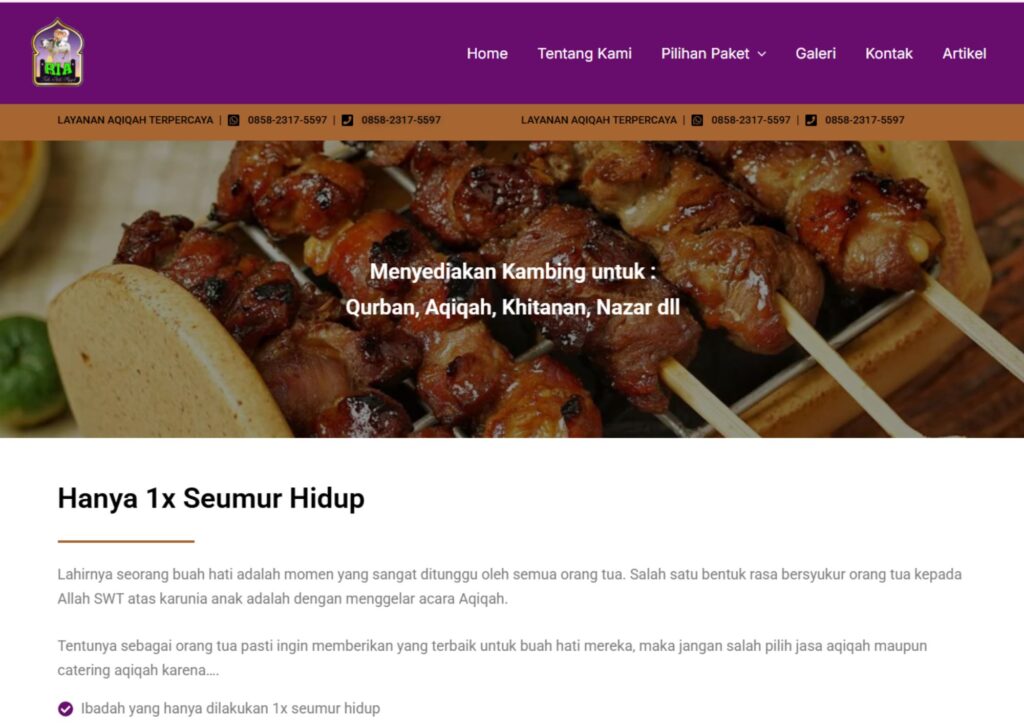Expand the Pilihan Paket chevron arrow
This screenshot has width=1024, height=724.
point(761,54)
